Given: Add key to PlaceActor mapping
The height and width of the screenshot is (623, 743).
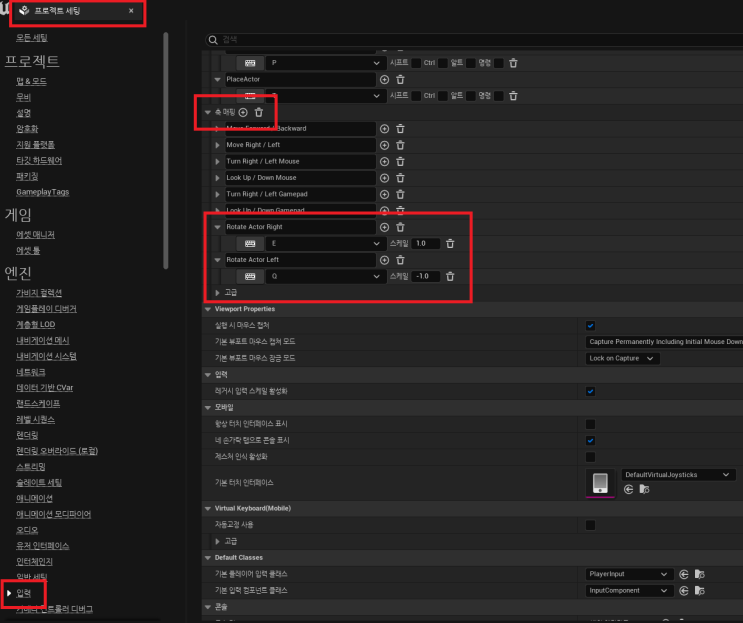Looking at the screenshot, I should click(384, 80).
